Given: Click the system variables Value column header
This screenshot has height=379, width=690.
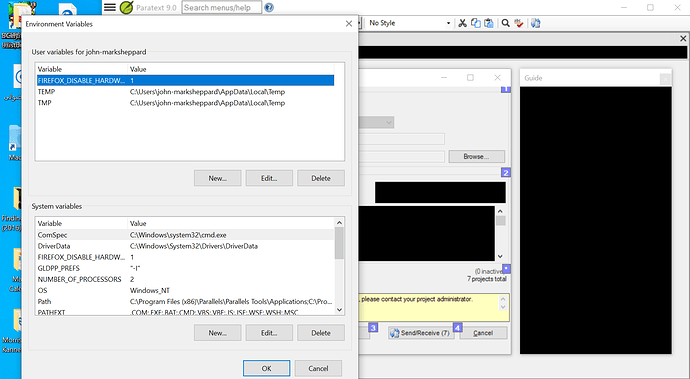Looking at the screenshot, I should pos(231,223).
